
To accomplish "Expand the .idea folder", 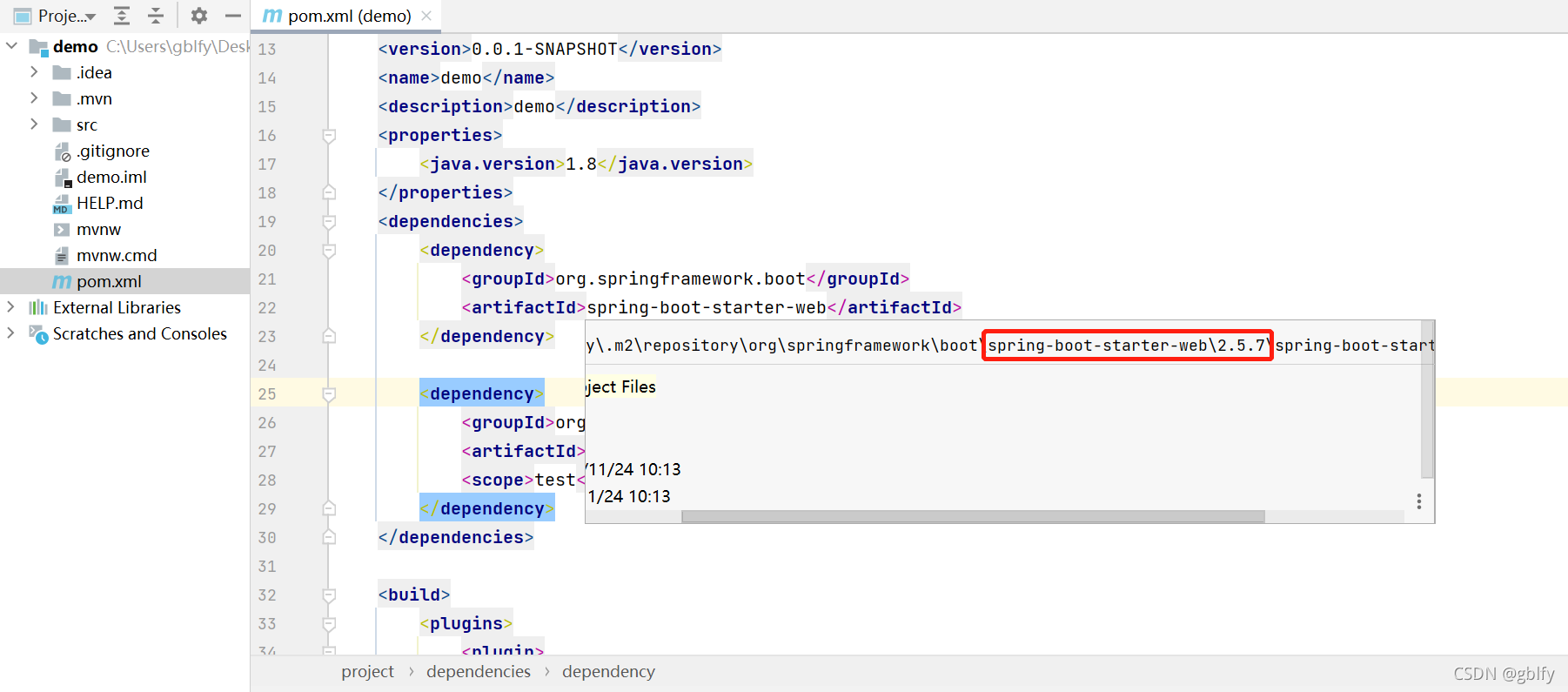I will [x=34, y=71].
